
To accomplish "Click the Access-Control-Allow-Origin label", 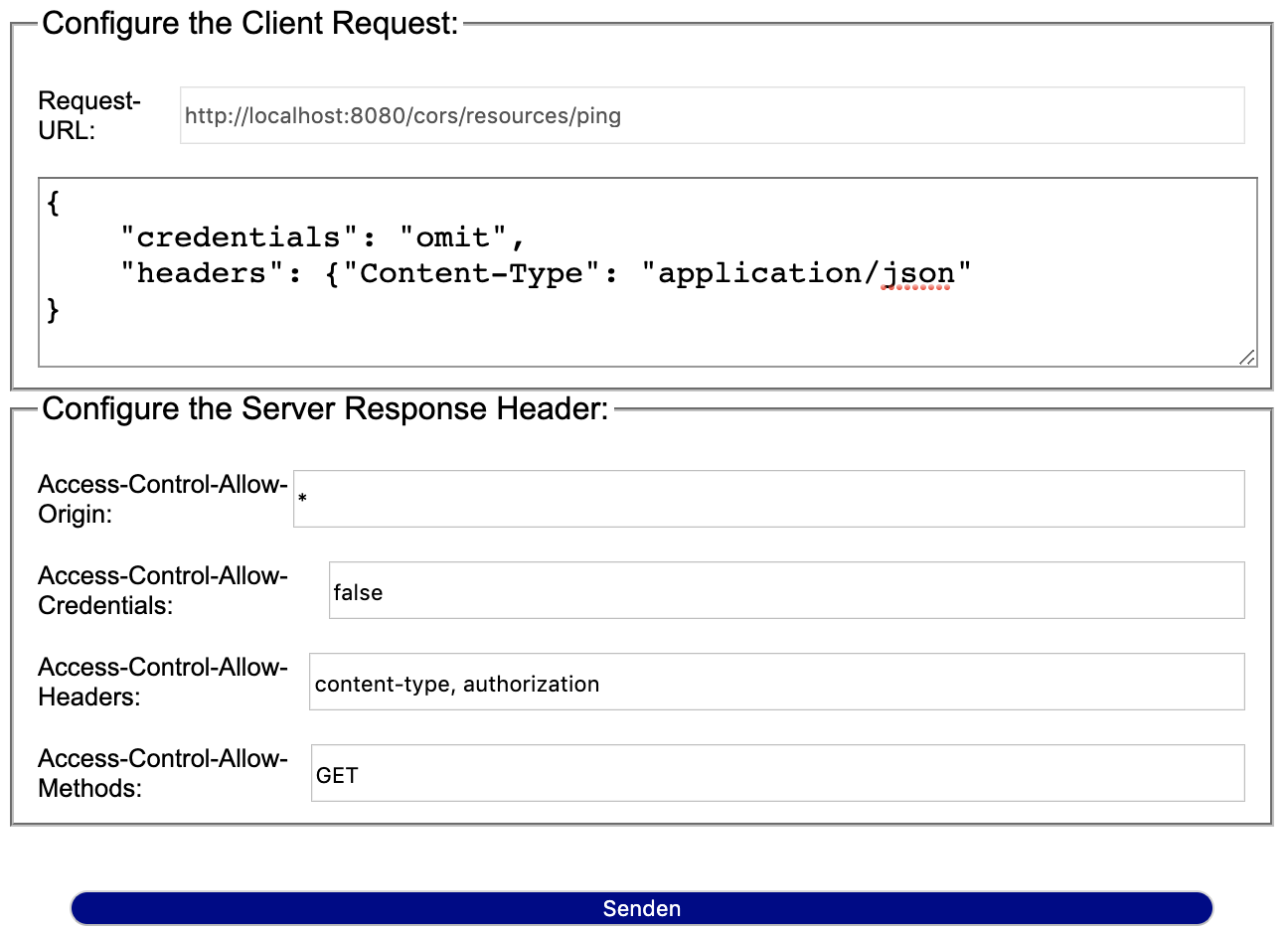I will click(x=162, y=499).
